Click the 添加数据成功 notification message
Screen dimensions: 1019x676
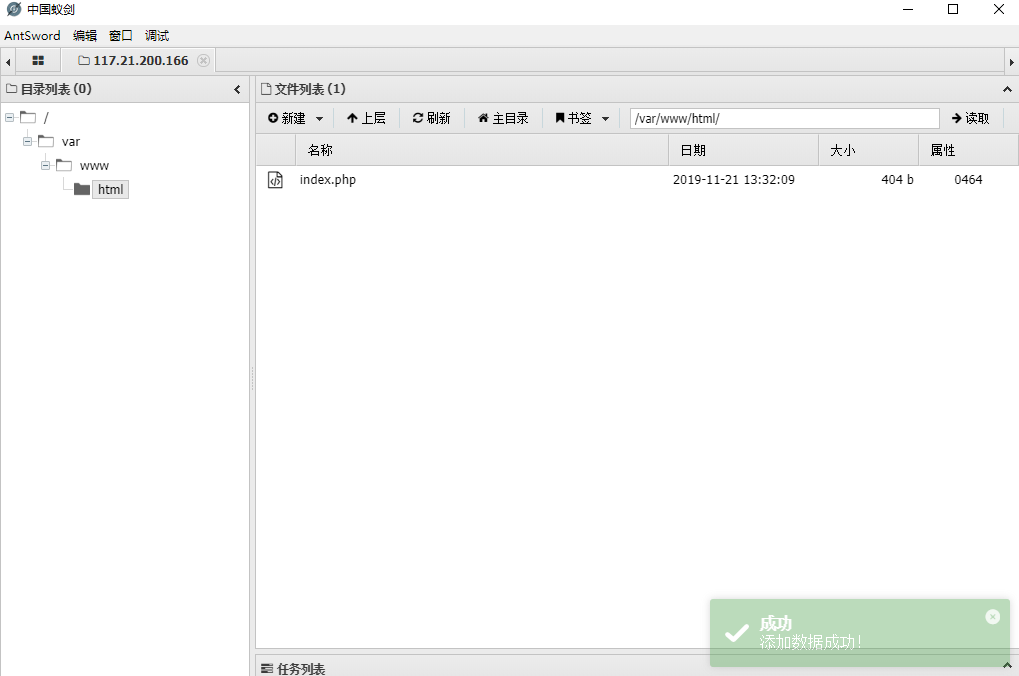coord(810,642)
